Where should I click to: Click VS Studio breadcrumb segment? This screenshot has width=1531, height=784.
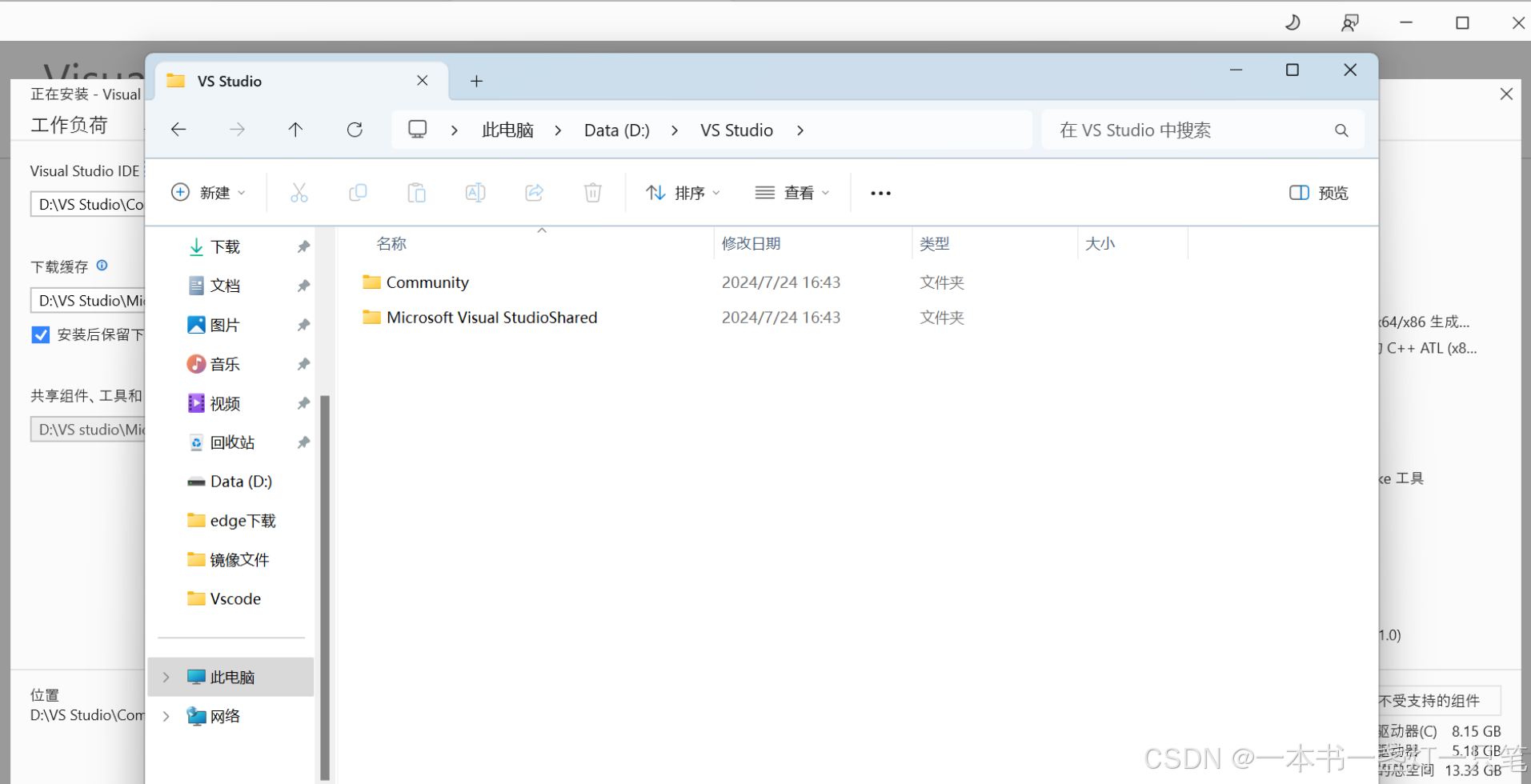[x=736, y=130]
